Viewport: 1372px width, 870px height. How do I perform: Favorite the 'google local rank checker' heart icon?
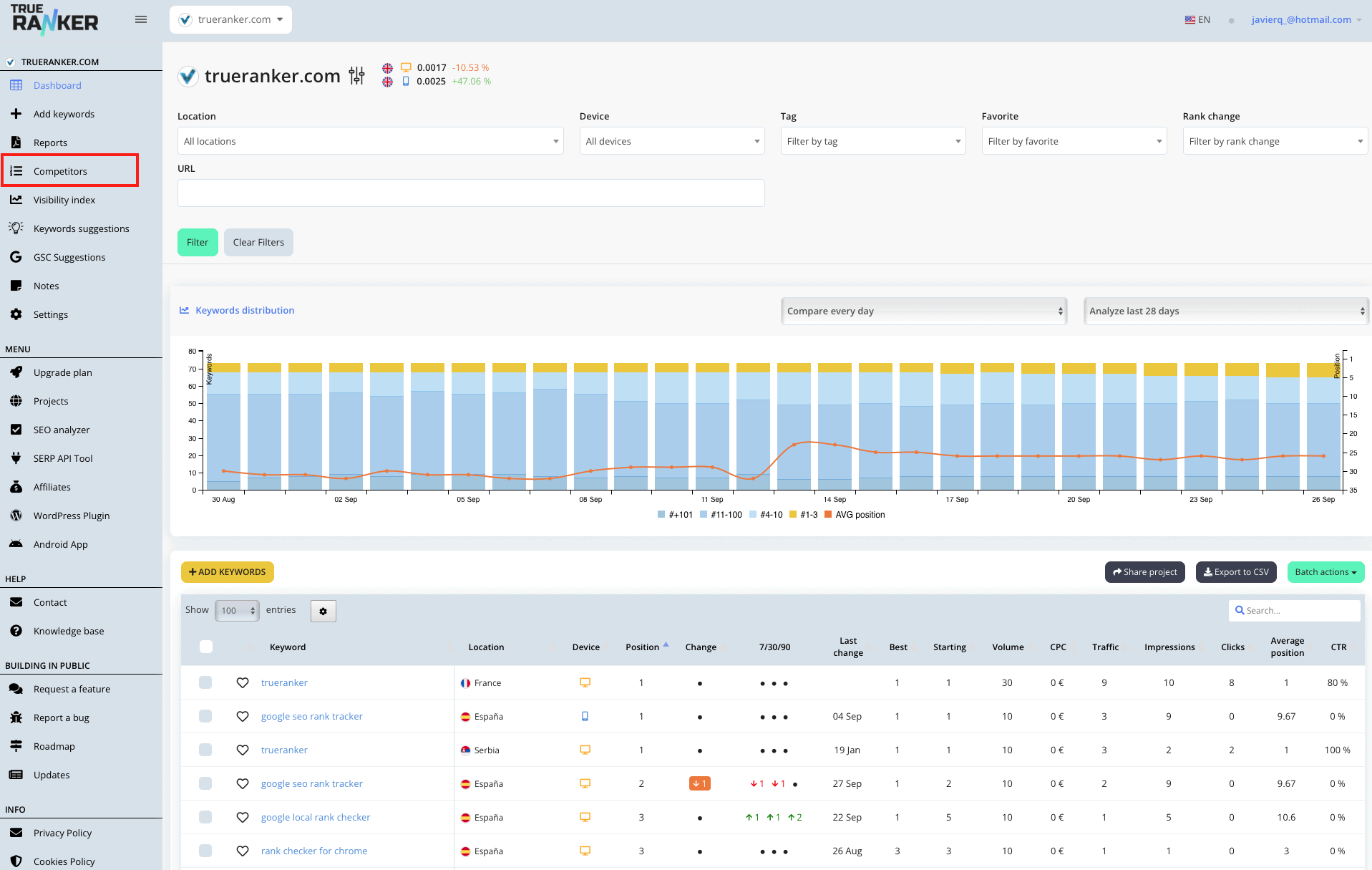click(243, 817)
